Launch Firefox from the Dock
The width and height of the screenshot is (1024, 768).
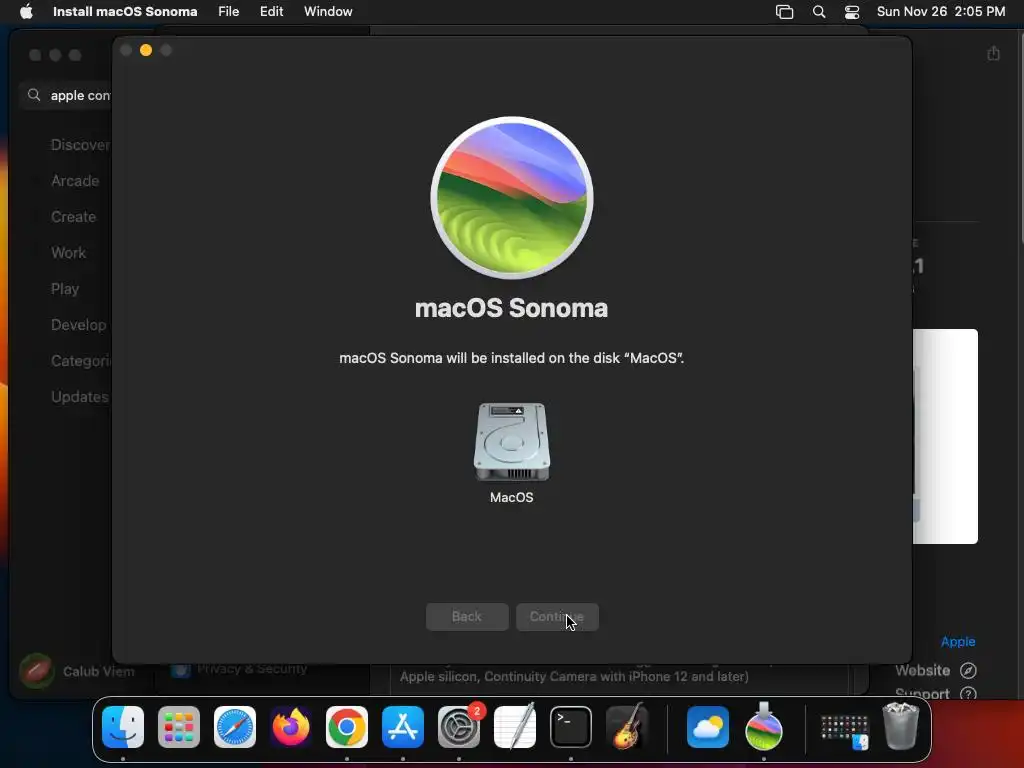click(x=291, y=727)
